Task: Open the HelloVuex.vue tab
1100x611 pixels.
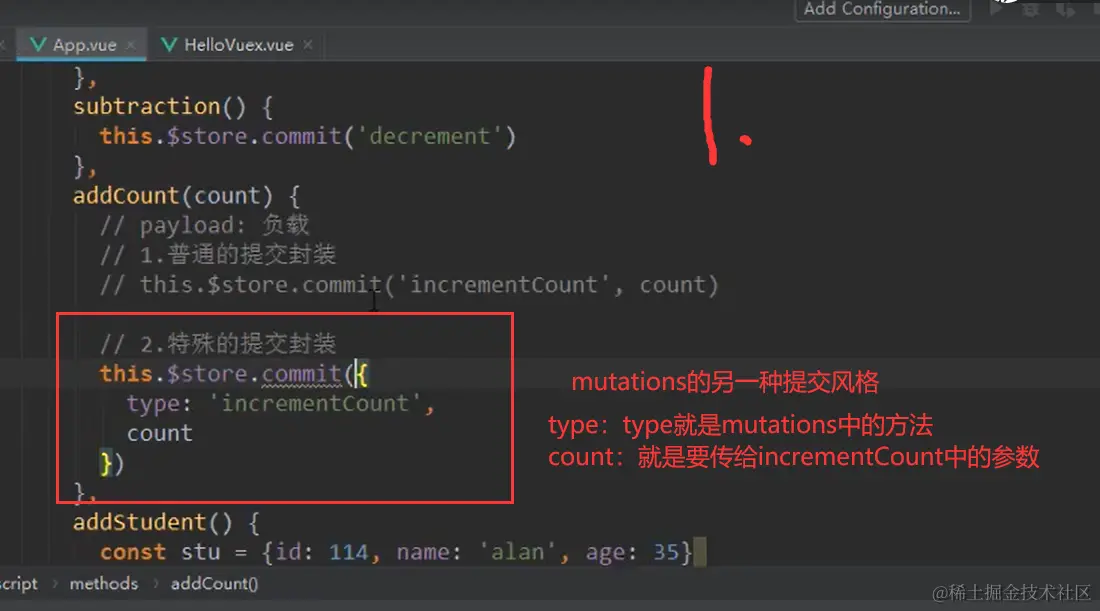Action: (x=239, y=45)
